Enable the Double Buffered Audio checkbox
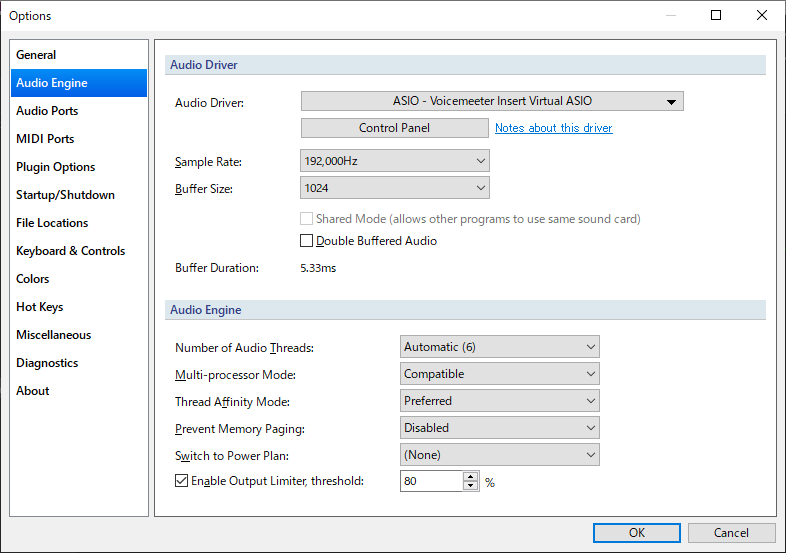This screenshot has height=553, width=786. point(308,241)
